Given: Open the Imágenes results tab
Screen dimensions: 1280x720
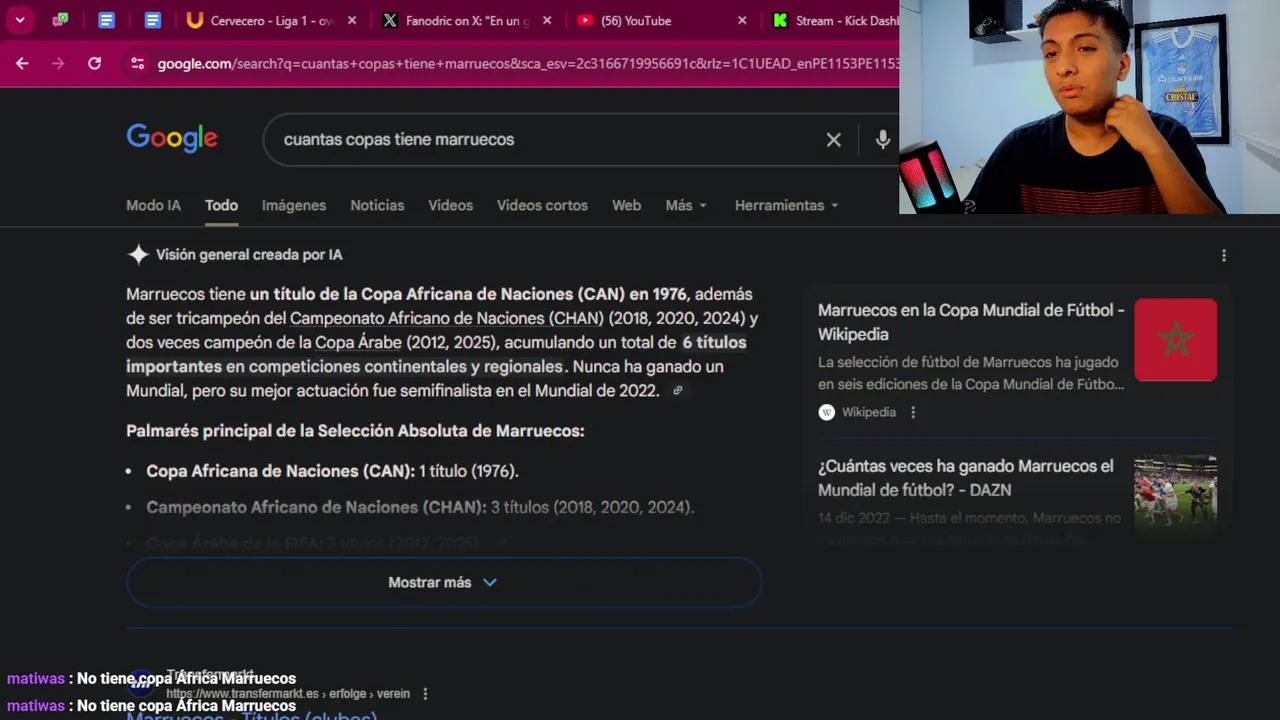Looking at the screenshot, I should (294, 205).
